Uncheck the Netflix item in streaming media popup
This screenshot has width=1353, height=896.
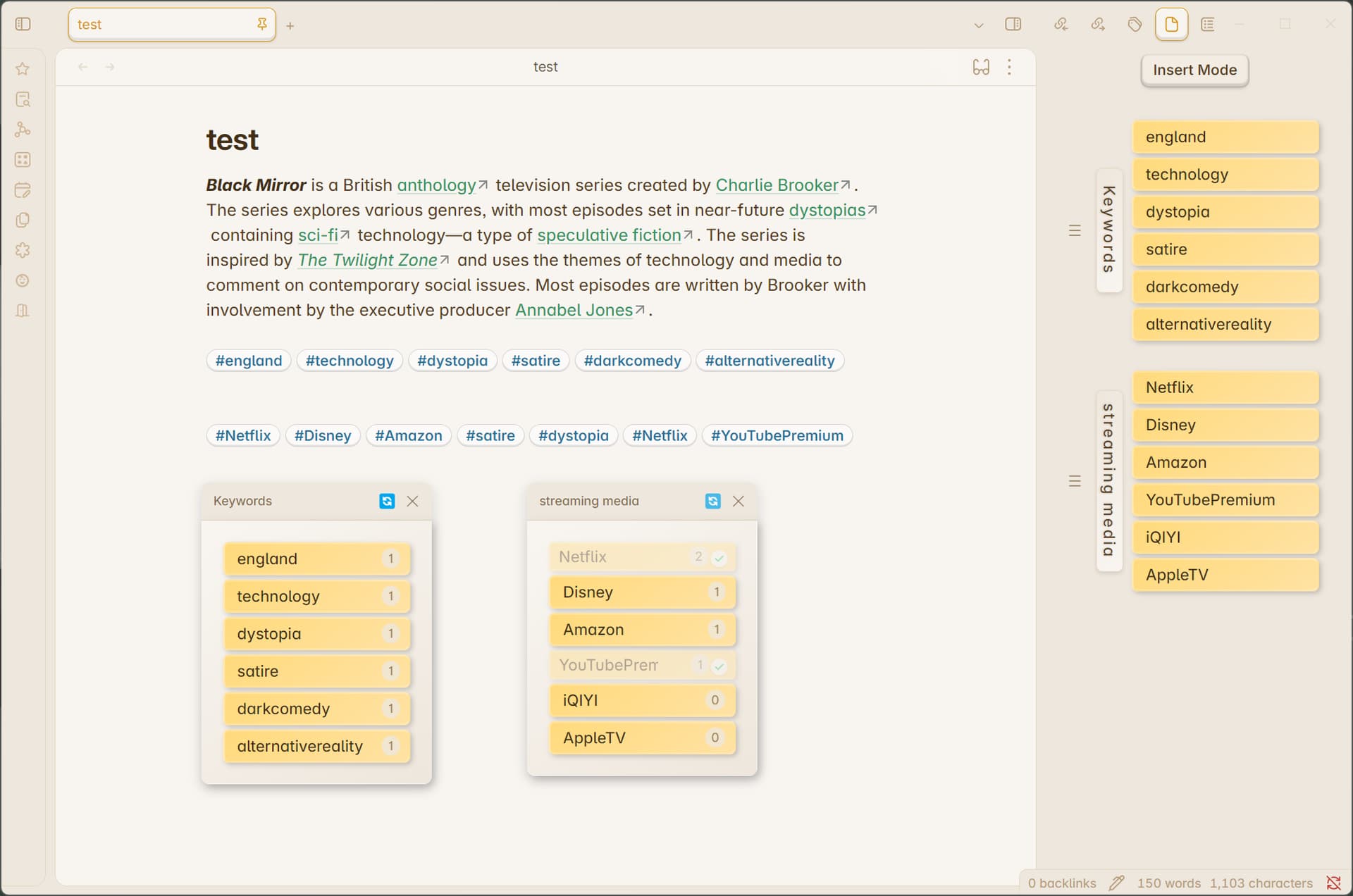[719, 556]
